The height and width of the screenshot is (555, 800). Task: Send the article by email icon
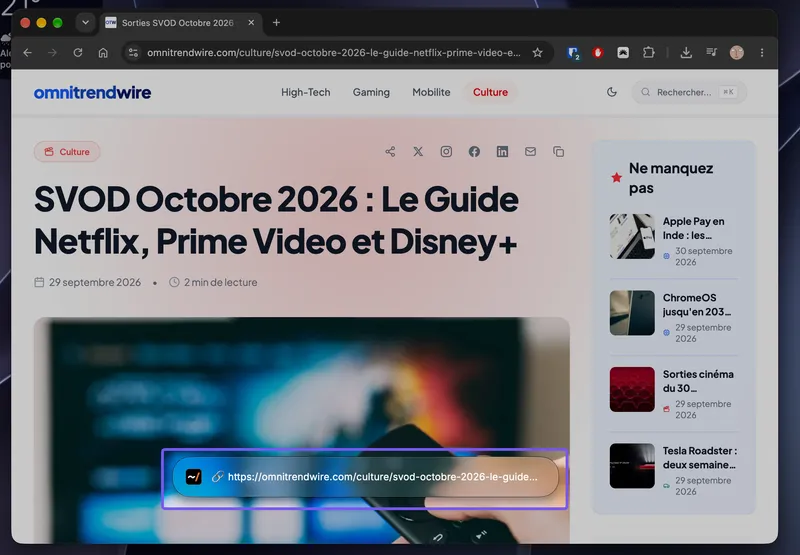tap(531, 152)
